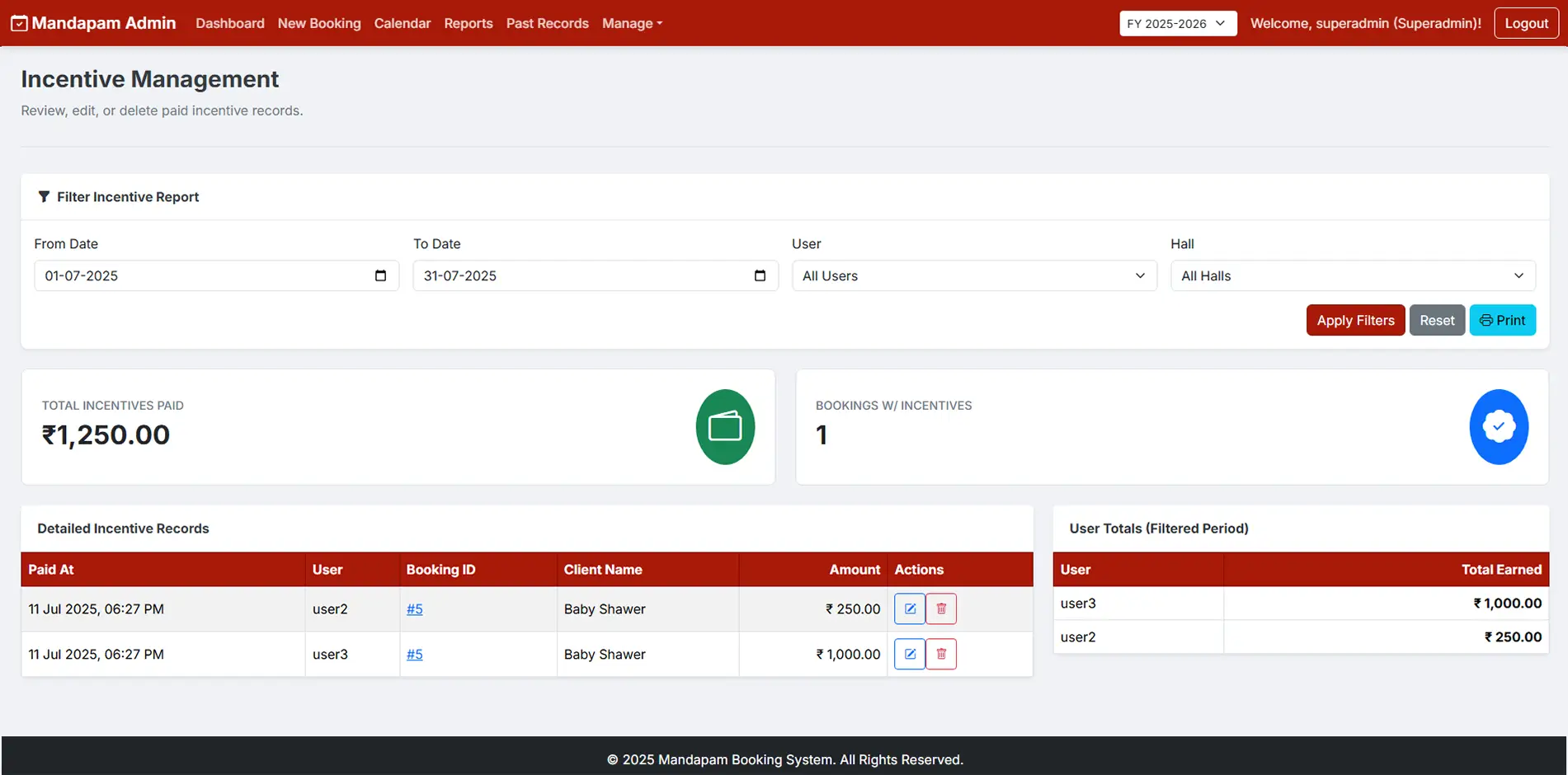The image size is (1568, 775).
Task: Open the All Halls dropdown
Action: [x=1353, y=275]
